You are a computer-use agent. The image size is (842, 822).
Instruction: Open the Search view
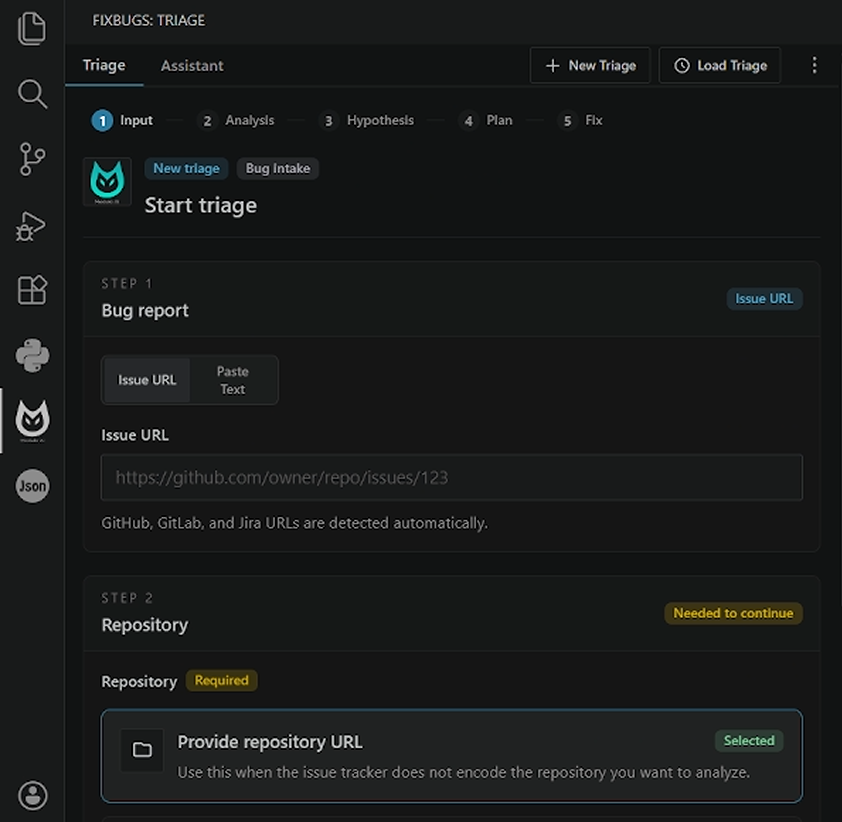point(32,94)
